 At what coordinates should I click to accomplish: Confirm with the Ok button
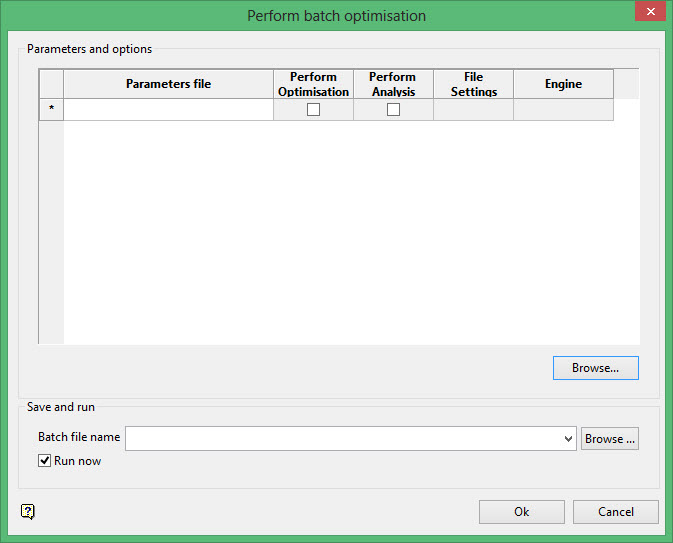(521, 512)
